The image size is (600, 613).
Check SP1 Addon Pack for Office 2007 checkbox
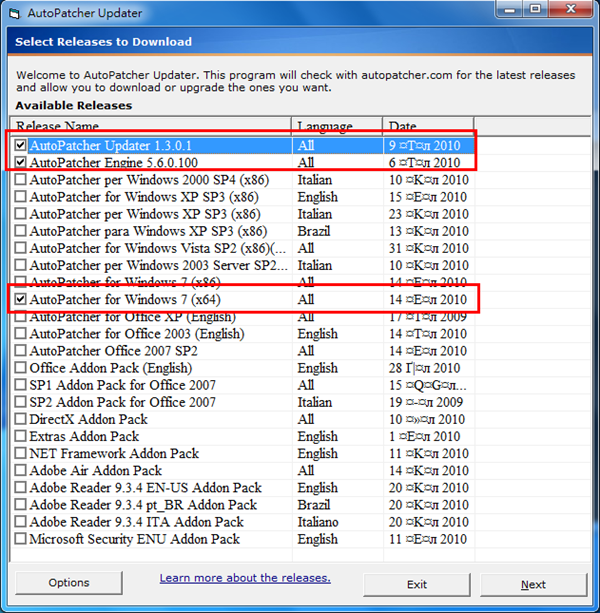pyautogui.click(x=20, y=385)
